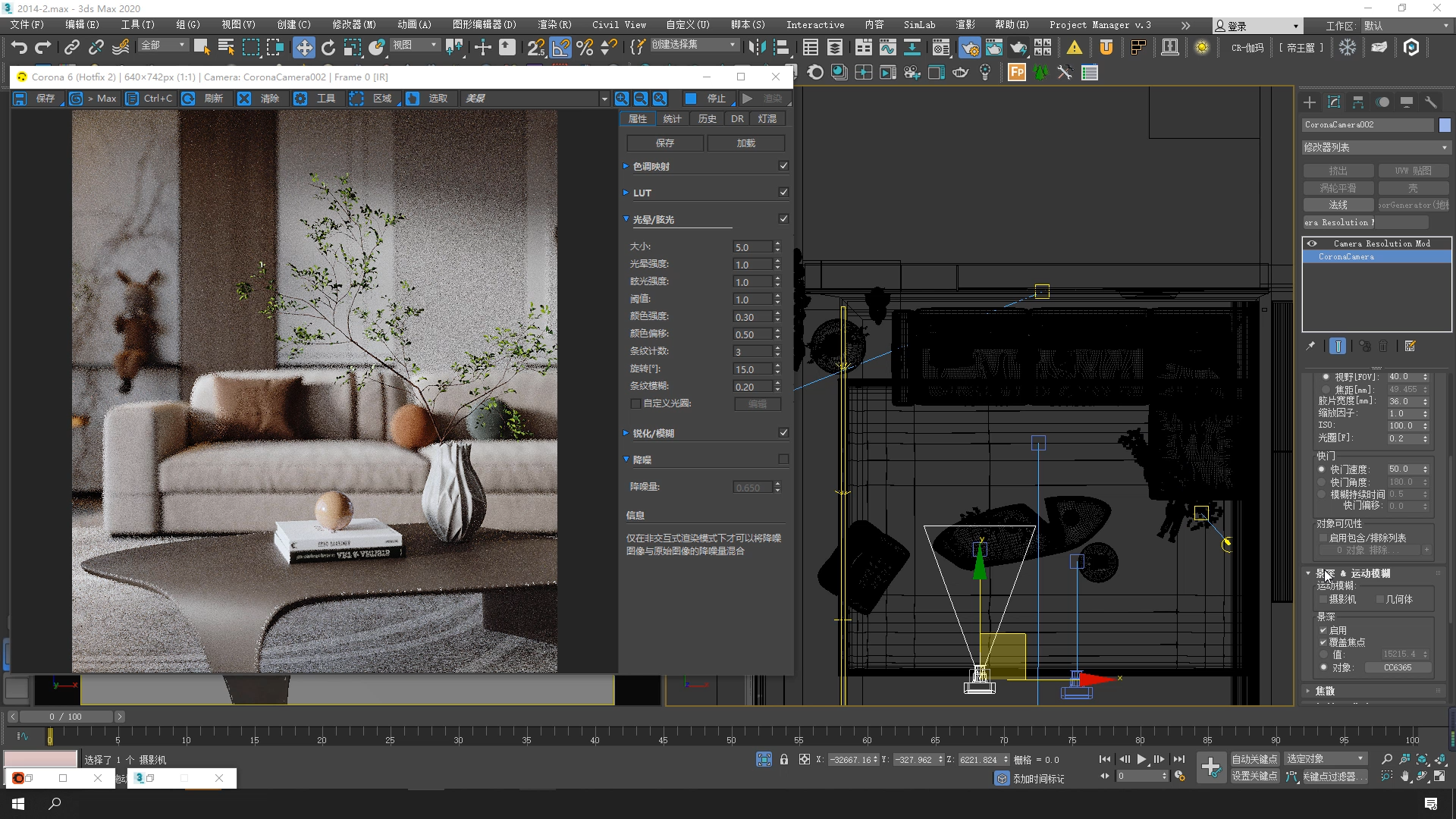Toggle Camera Resolution Mod eye visibility

coord(1312,243)
